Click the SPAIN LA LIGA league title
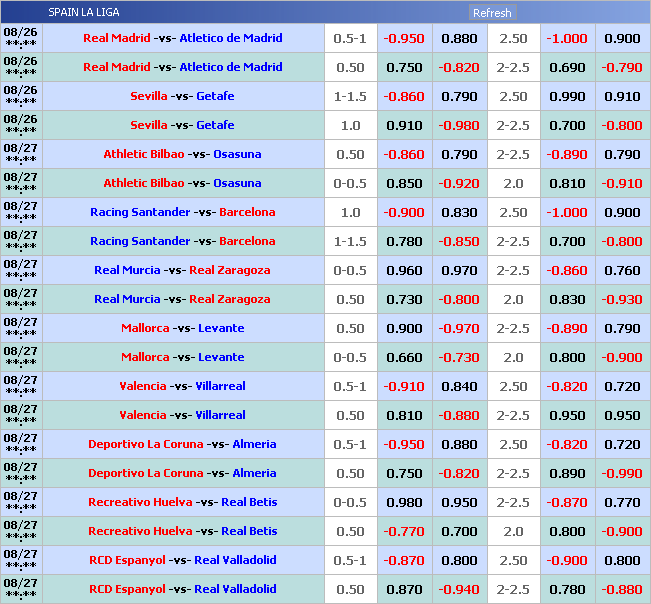The height and width of the screenshot is (604, 651). tap(86, 13)
